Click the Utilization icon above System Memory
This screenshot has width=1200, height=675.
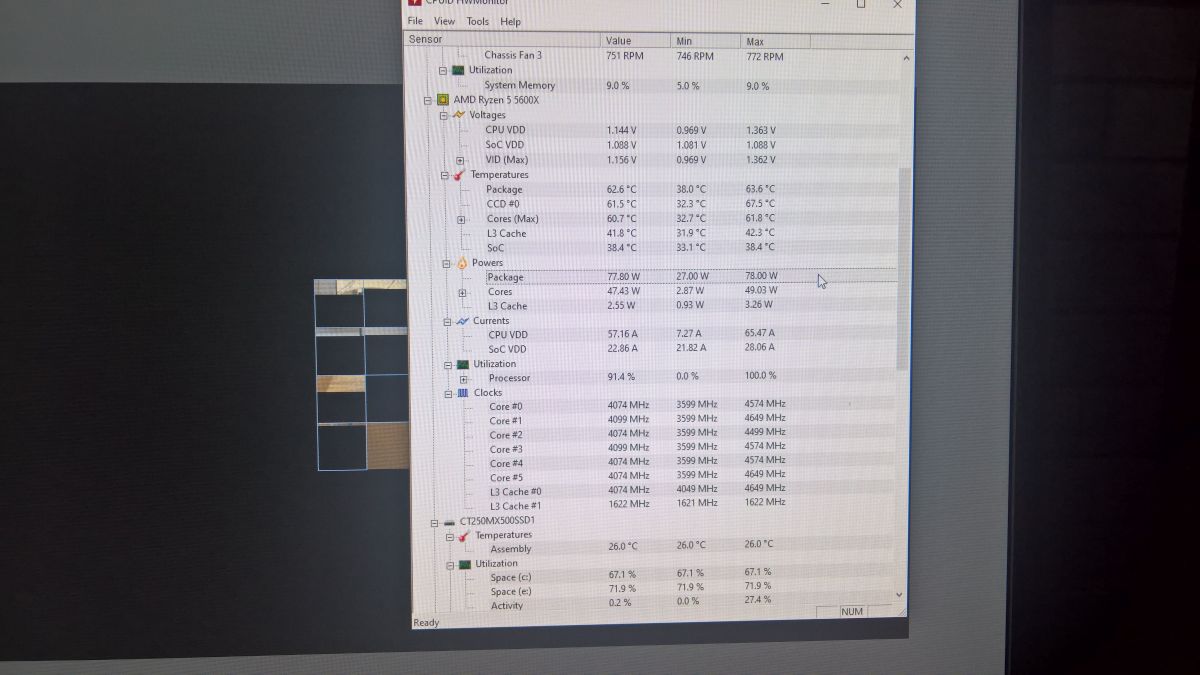457,71
